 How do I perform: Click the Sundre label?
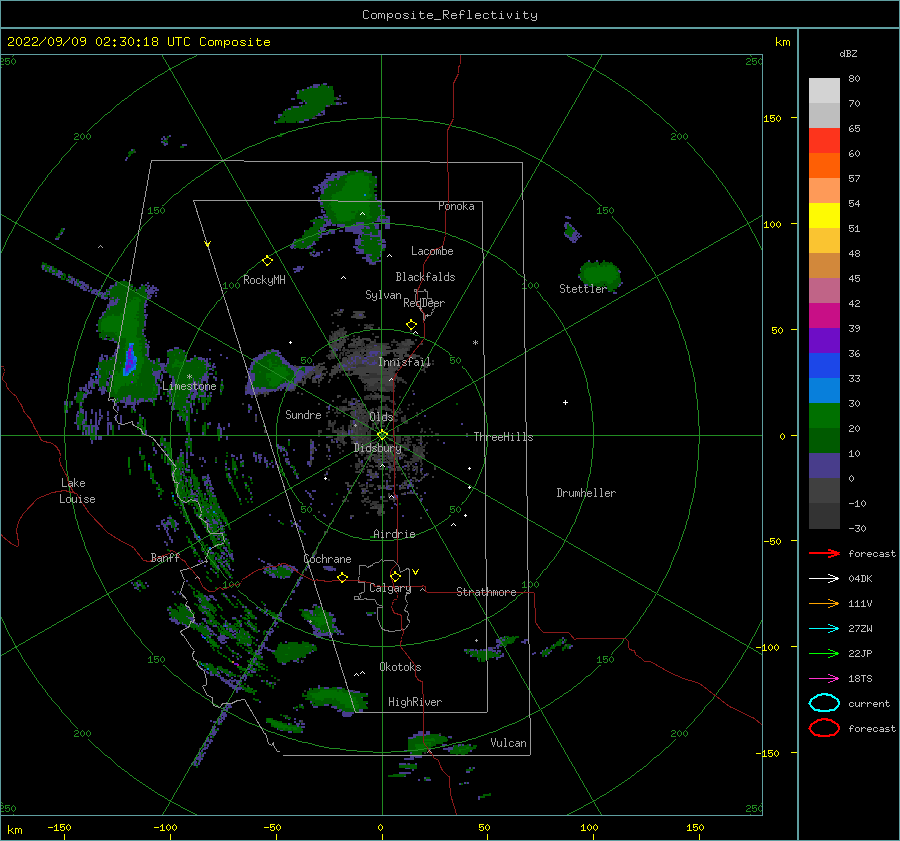303,414
